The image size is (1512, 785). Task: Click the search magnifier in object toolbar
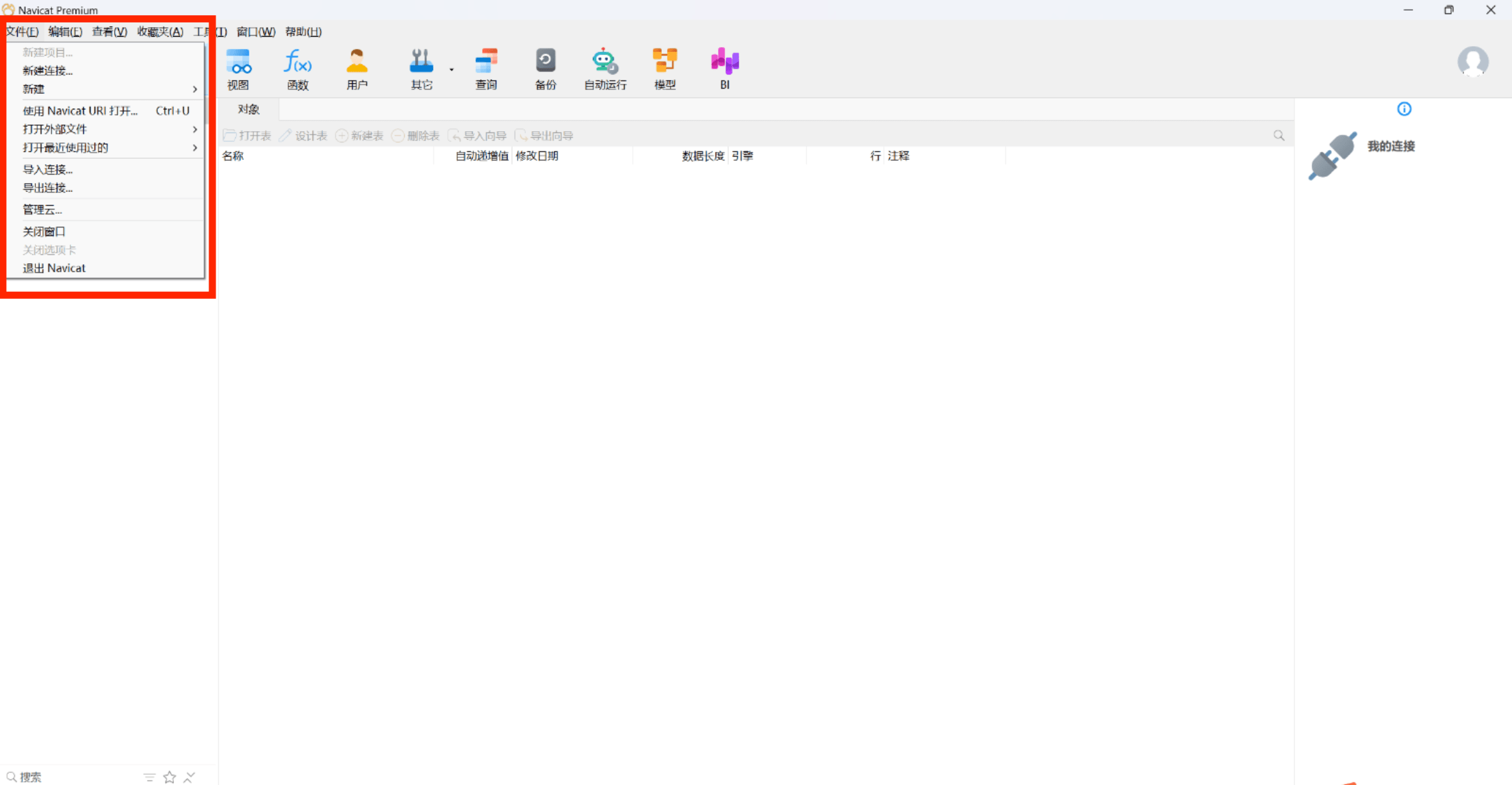(1279, 136)
